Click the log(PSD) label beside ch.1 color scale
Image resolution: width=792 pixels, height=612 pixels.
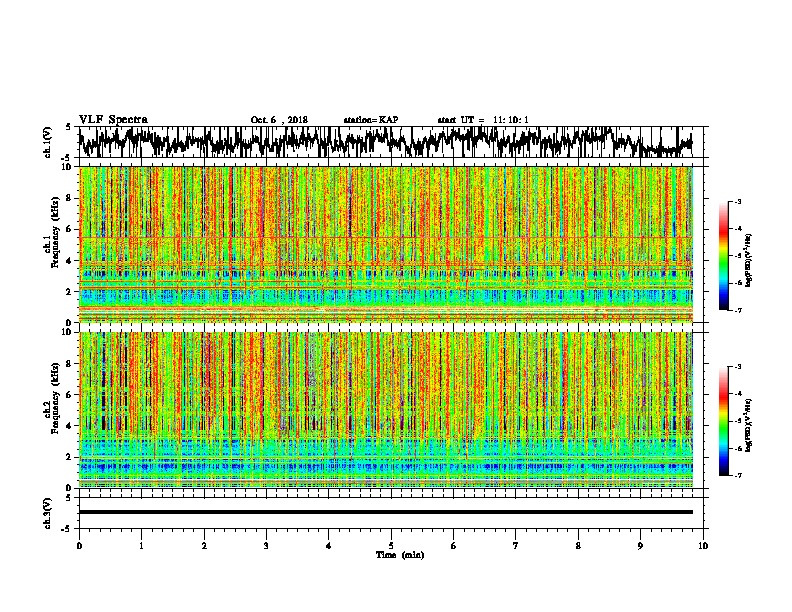(749, 260)
